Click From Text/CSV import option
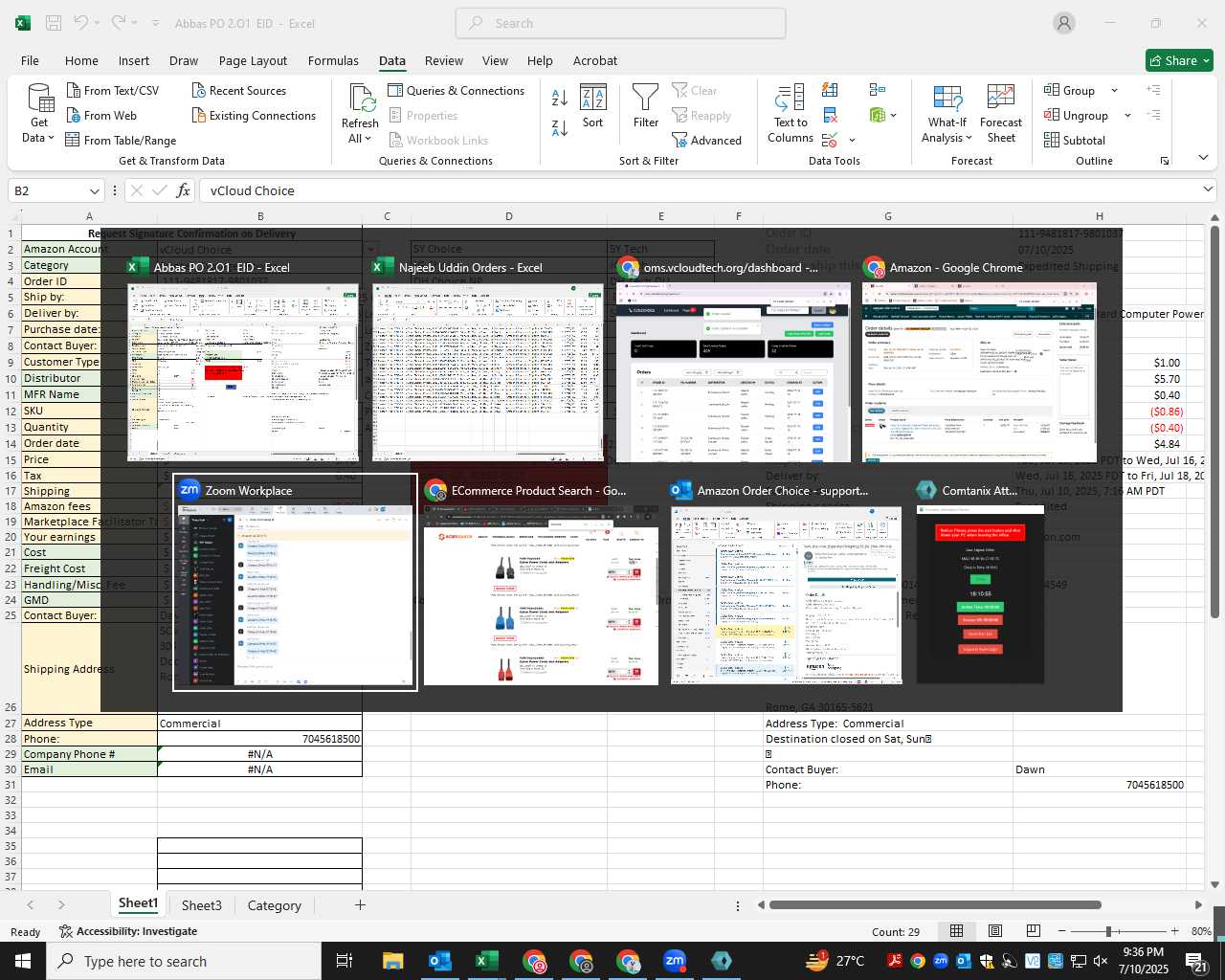Image resolution: width=1225 pixels, height=980 pixels. (x=113, y=91)
